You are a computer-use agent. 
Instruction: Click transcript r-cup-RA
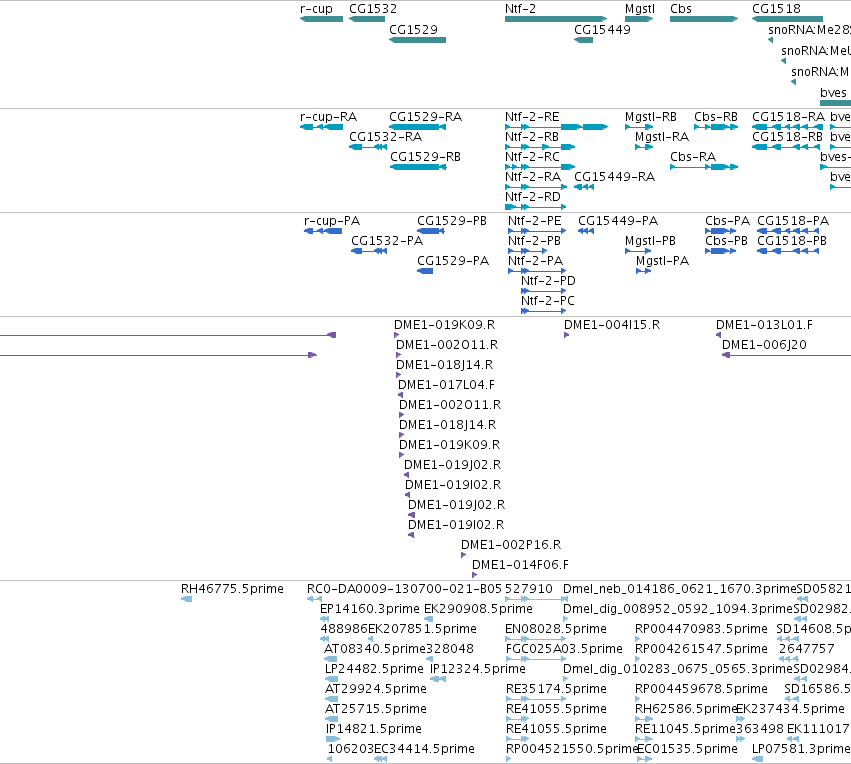pyautogui.click(x=328, y=117)
